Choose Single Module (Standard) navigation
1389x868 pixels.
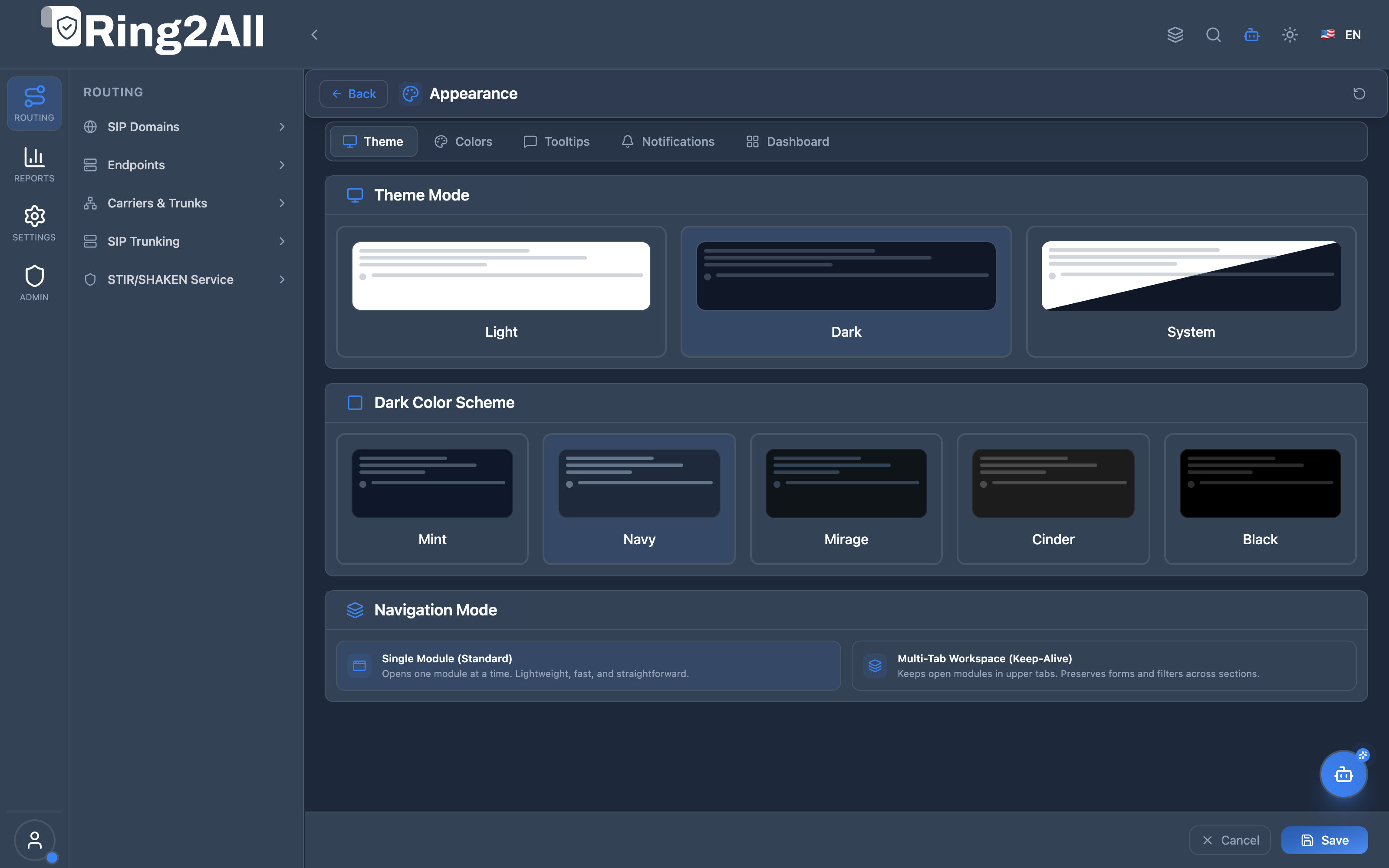588,666
